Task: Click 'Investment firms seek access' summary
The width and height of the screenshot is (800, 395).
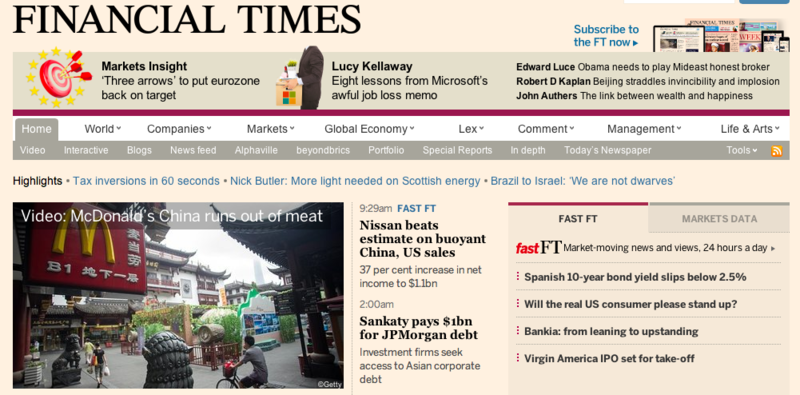Action: (x=420, y=366)
